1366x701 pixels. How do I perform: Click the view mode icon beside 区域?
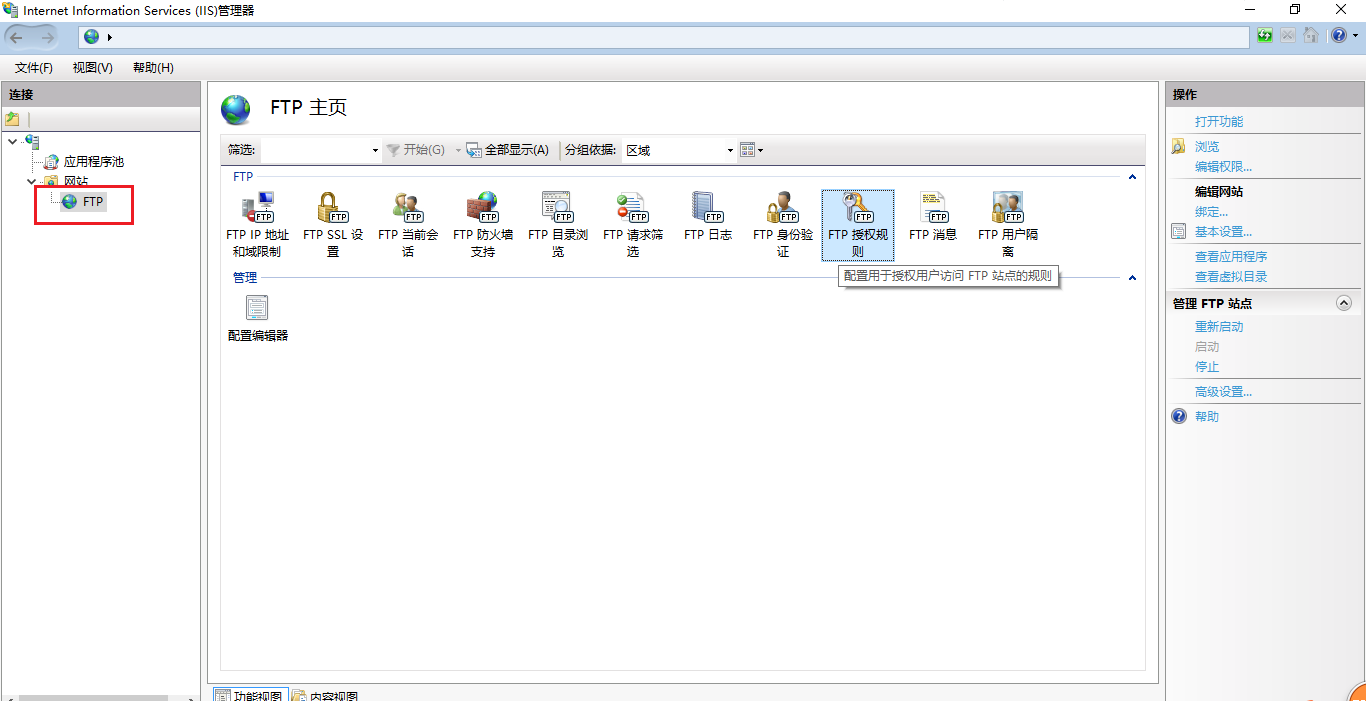pyautogui.click(x=747, y=150)
